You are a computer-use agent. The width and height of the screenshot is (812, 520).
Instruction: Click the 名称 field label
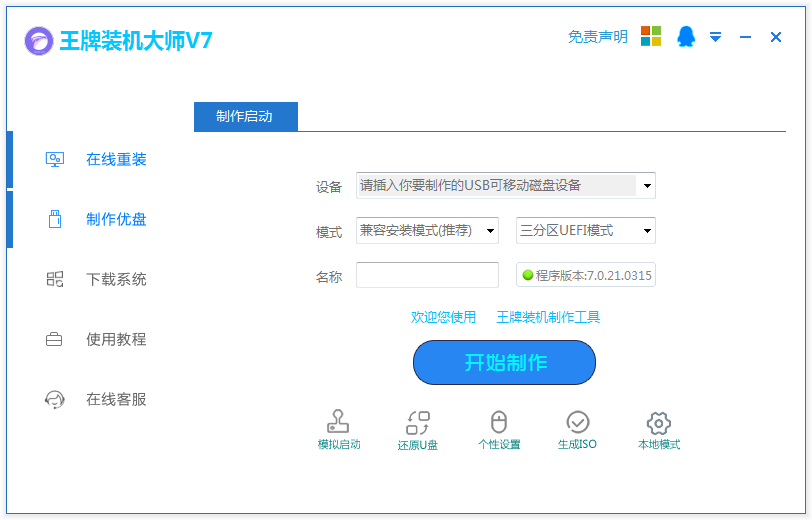[x=329, y=277]
